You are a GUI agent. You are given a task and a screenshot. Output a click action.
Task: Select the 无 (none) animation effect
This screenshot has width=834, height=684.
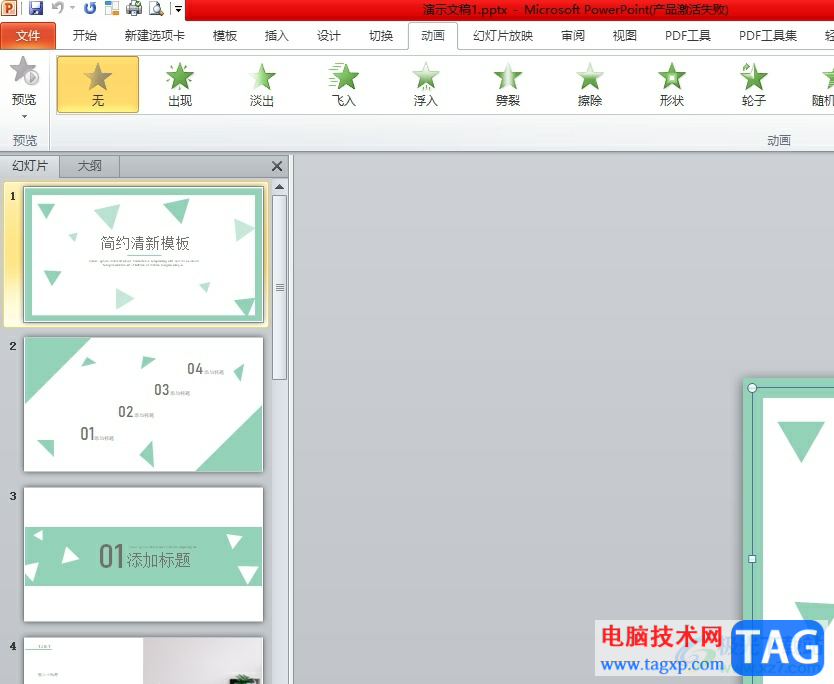click(x=98, y=85)
